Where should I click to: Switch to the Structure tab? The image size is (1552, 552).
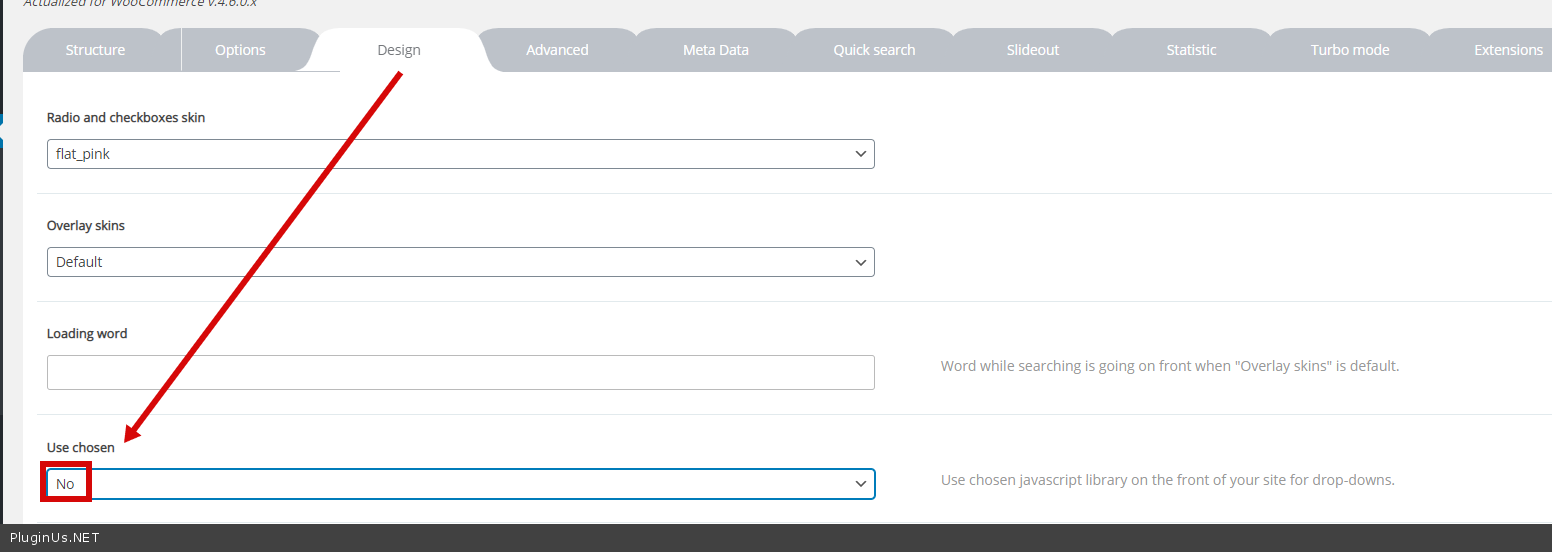click(x=95, y=50)
